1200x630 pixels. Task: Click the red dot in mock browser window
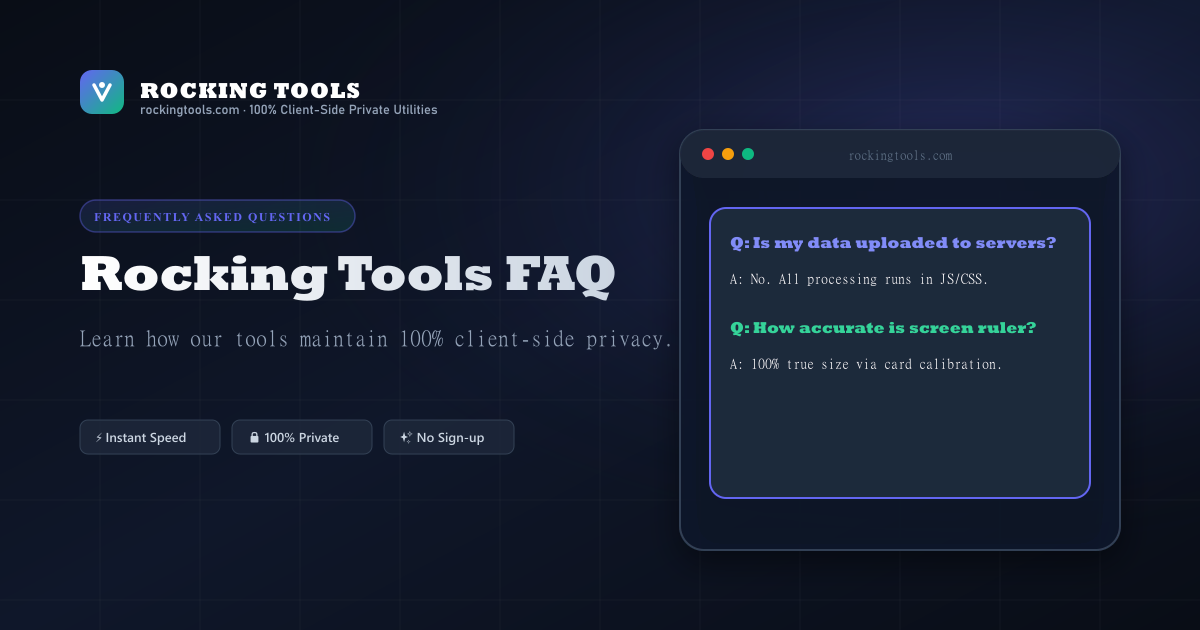point(708,154)
